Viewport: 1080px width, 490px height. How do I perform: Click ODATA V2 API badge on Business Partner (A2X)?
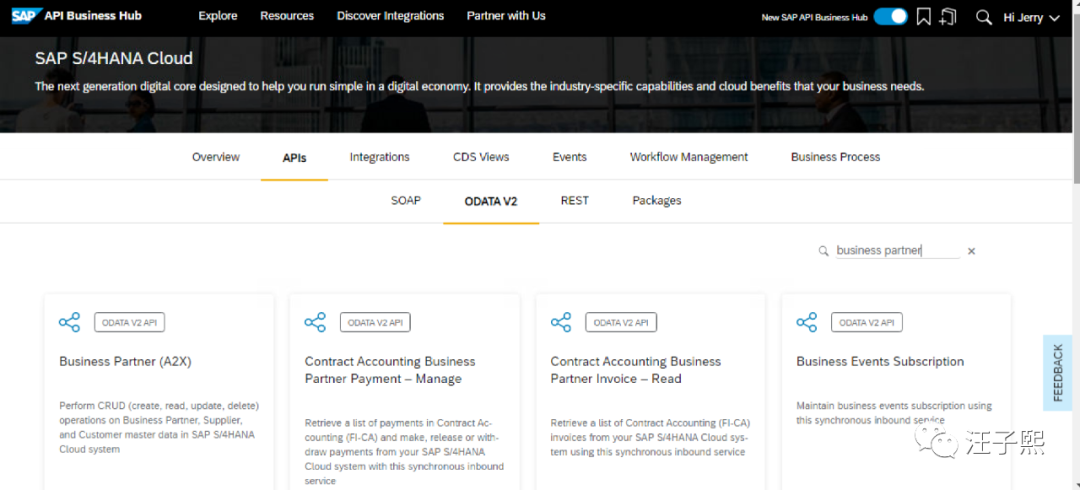coord(129,322)
